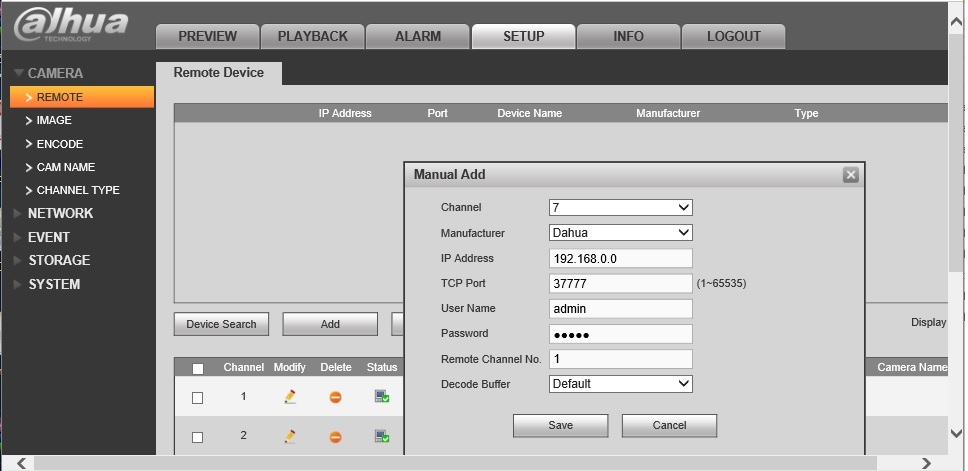Click the orange Delete icon for channel 2
Screen dimensions: 968x471
coord(335,437)
